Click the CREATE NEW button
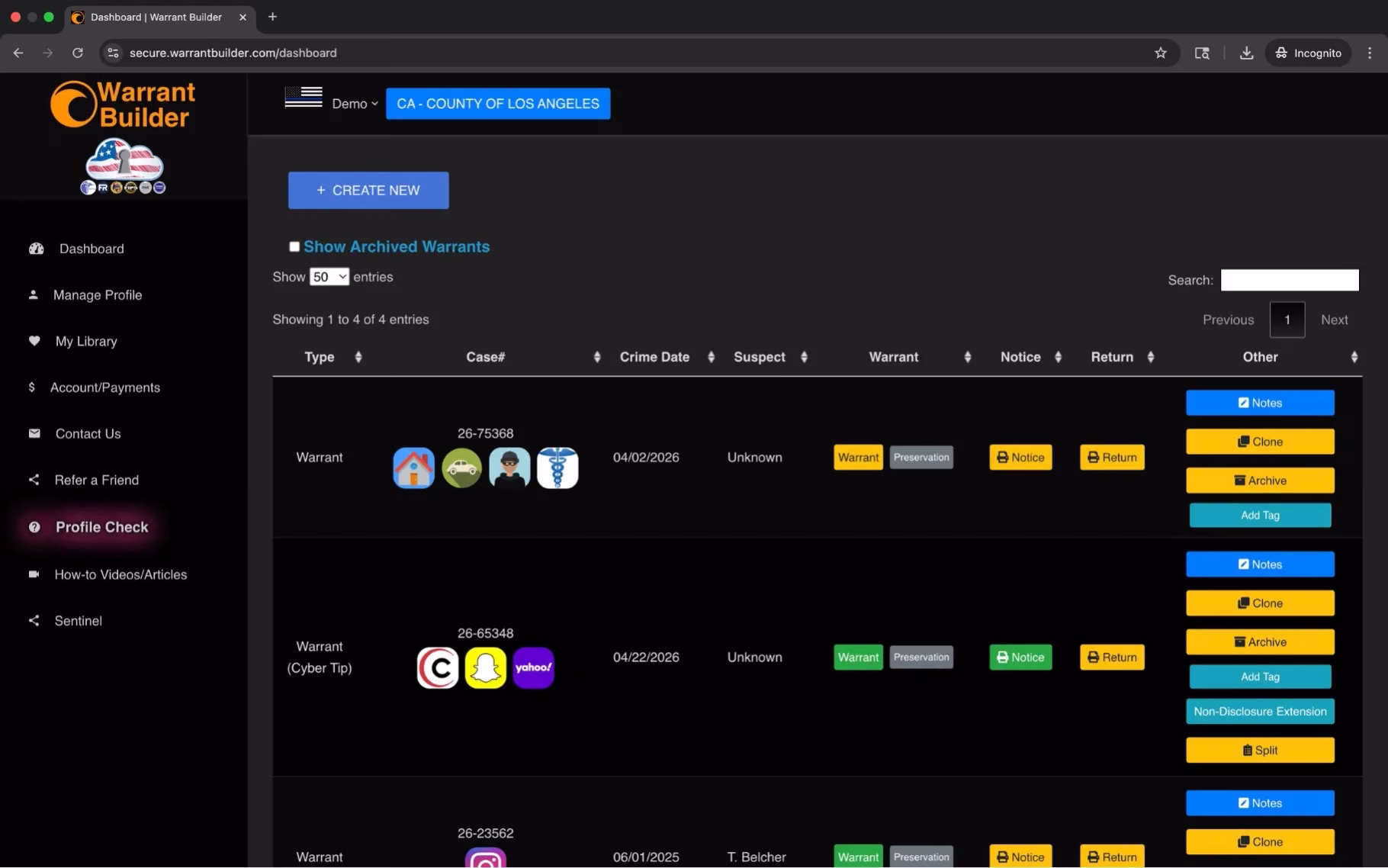 coord(368,191)
